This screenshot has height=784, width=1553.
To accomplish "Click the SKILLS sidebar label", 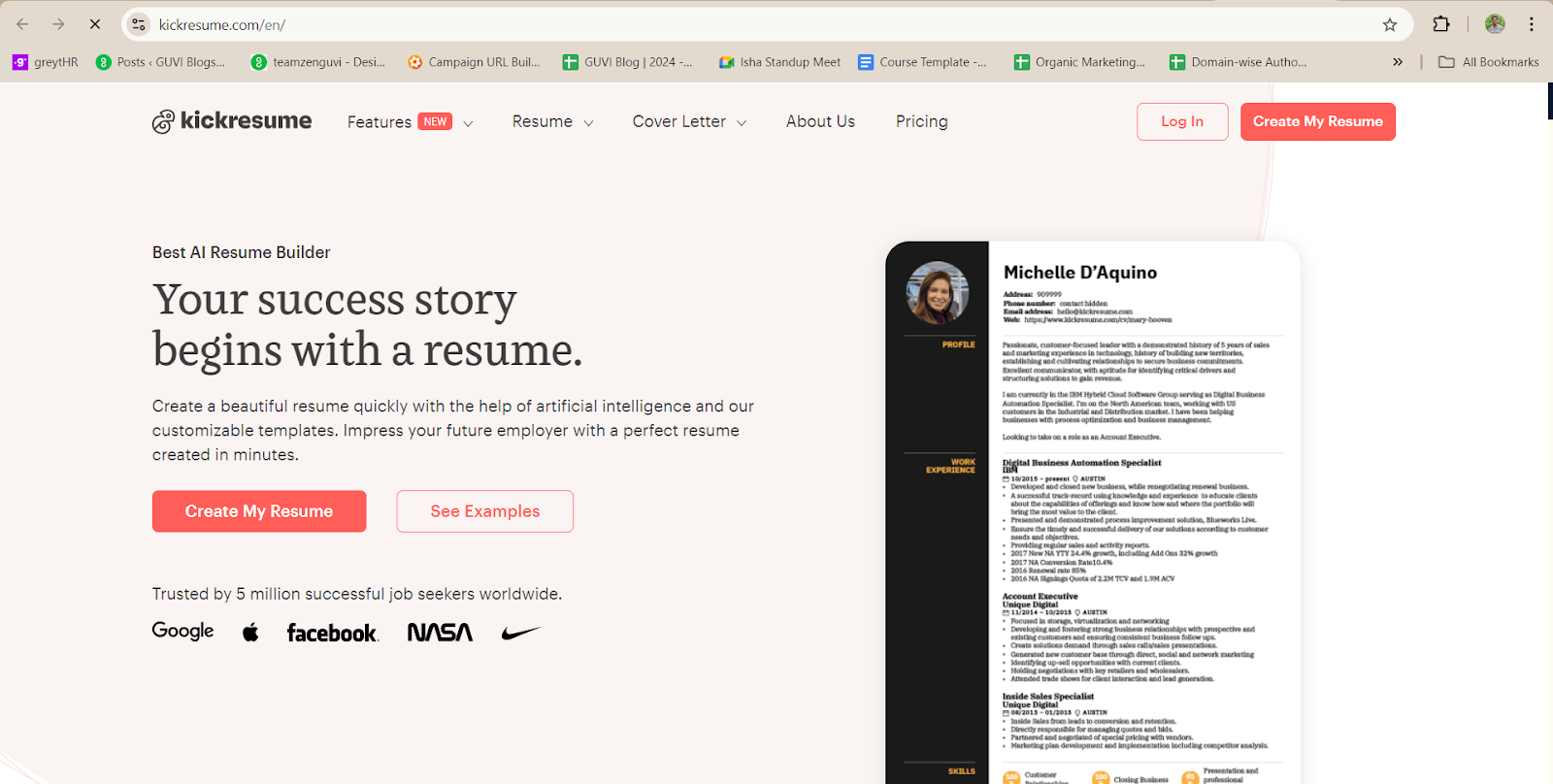I will coord(962,771).
